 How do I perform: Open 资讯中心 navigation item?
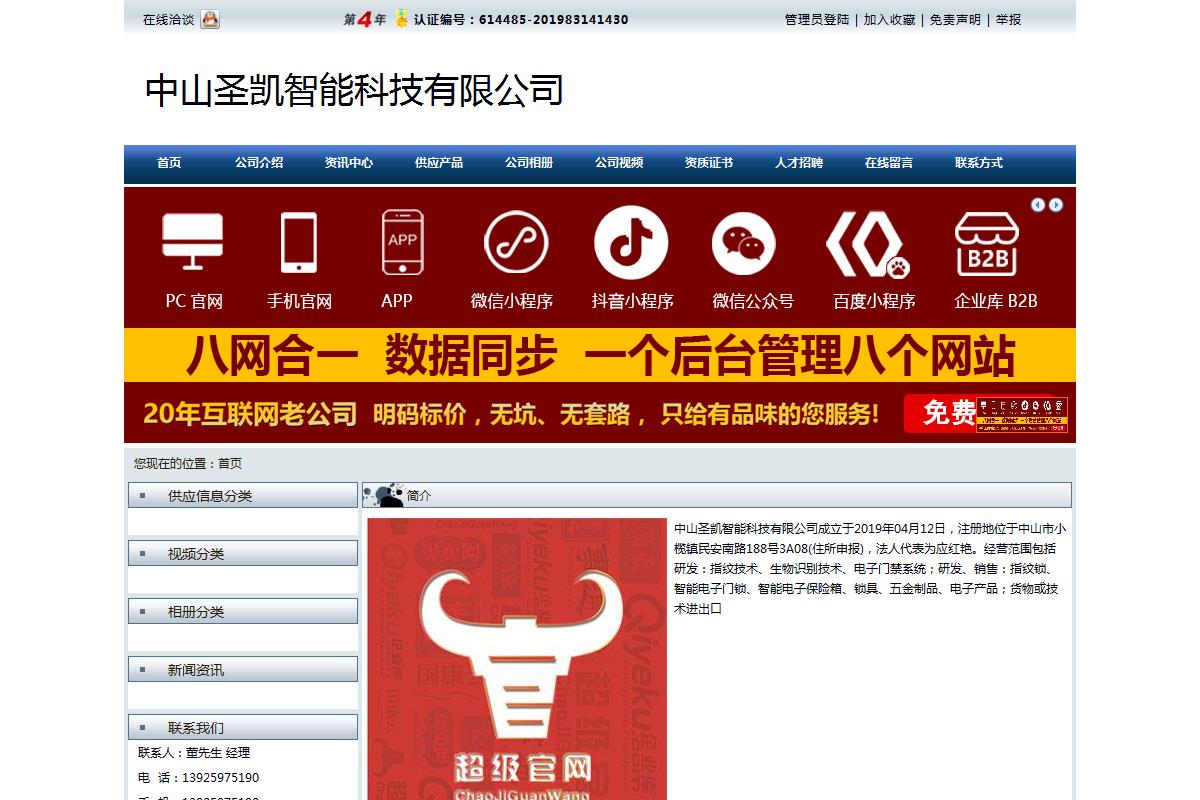pos(349,163)
